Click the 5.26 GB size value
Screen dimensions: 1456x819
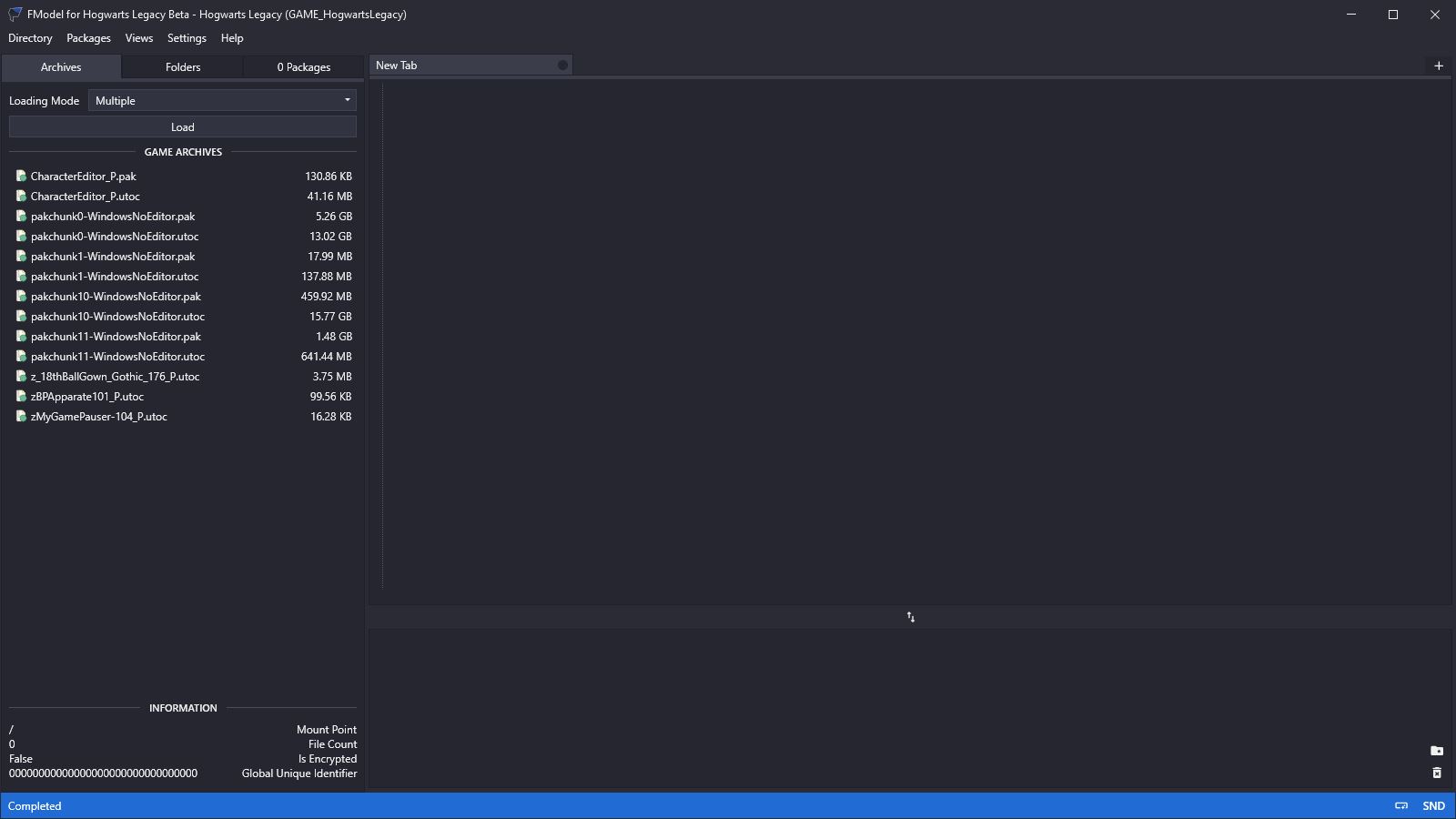pyautogui.click(x=333, y=217)
